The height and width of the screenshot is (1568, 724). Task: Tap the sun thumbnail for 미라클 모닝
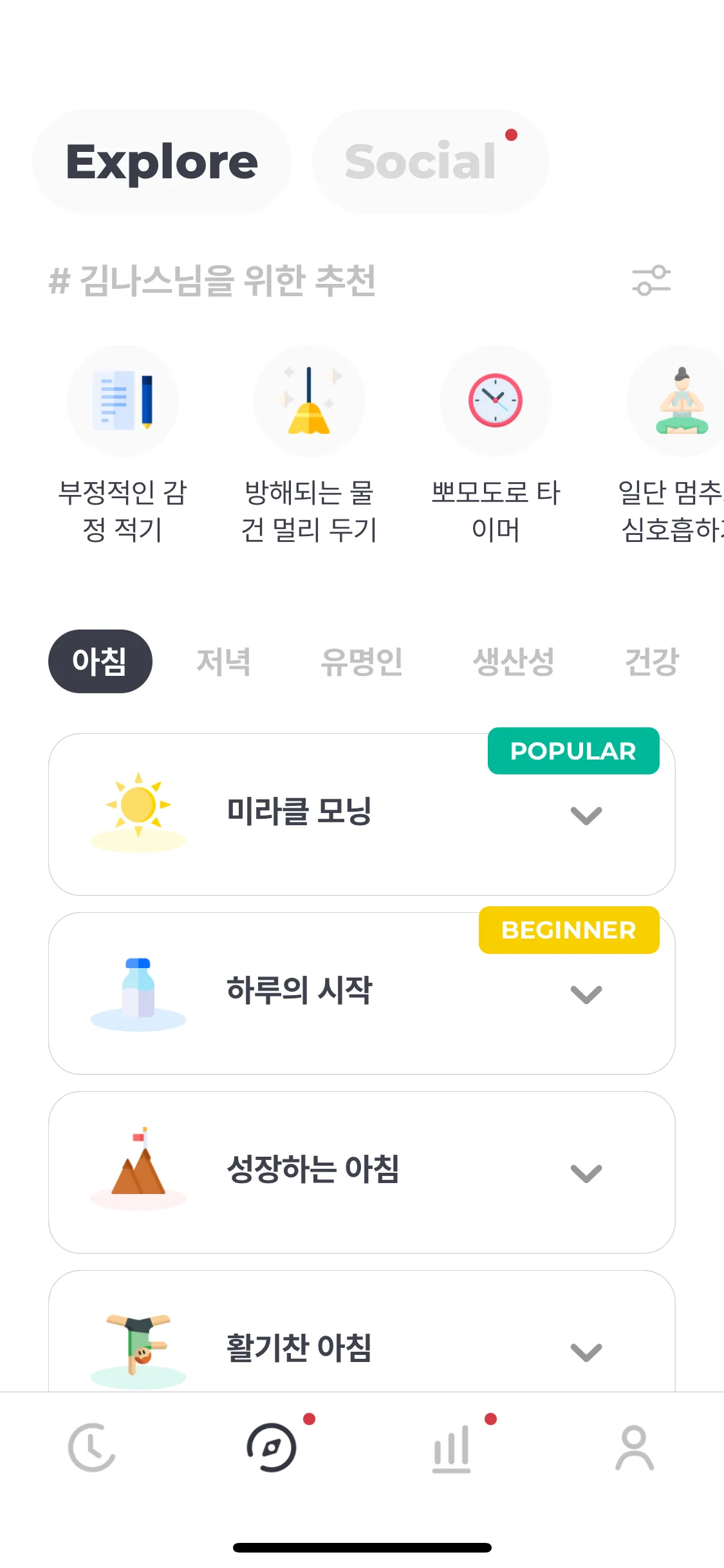point(138,812)
